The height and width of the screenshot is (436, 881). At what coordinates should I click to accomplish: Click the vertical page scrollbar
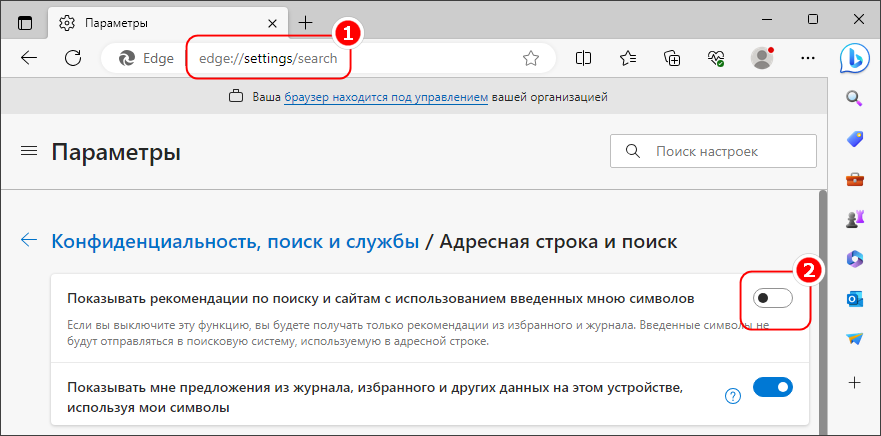[x=823, y=312]
